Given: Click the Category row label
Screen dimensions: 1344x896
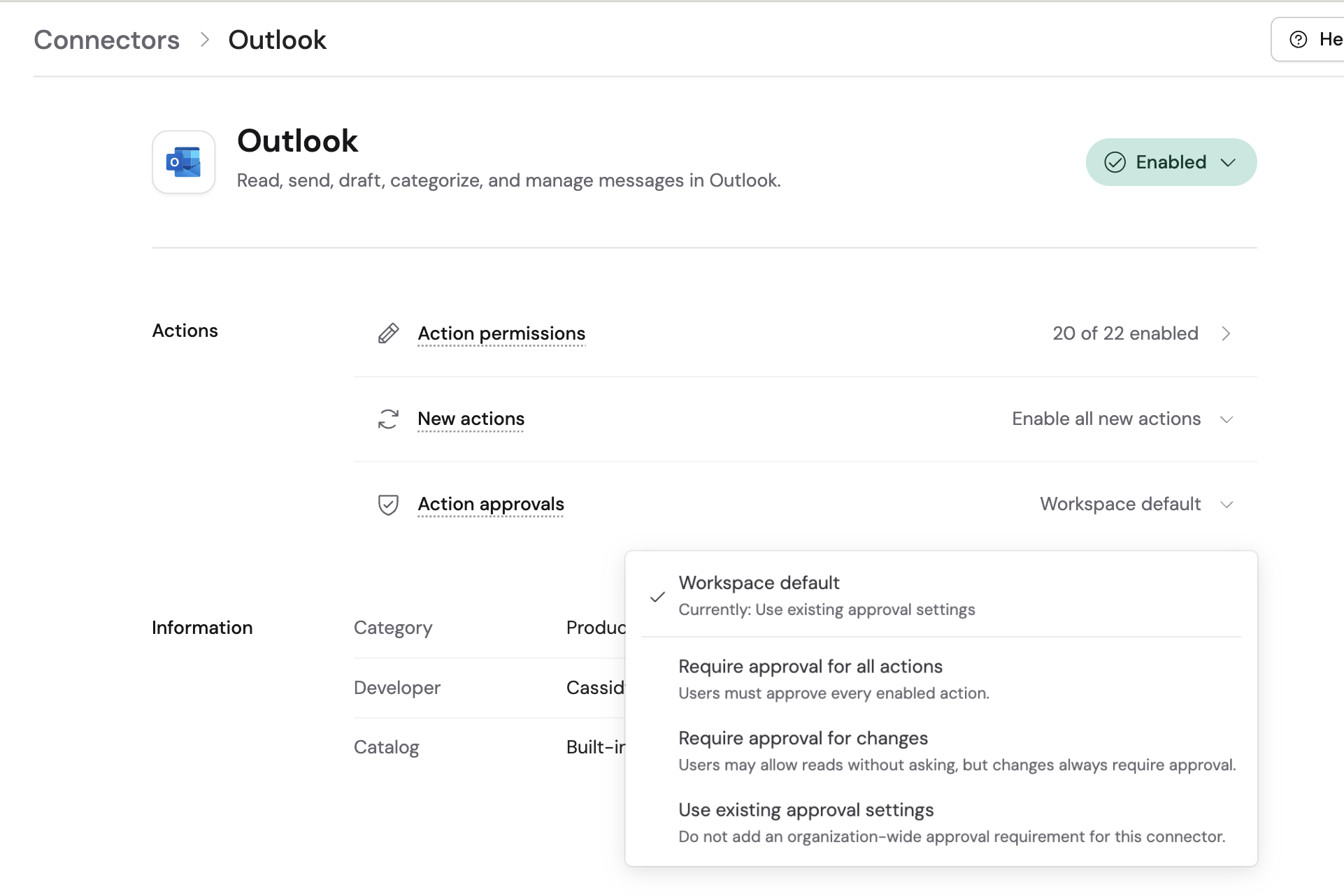Looking at the screenshot, I should coord(393,628).
